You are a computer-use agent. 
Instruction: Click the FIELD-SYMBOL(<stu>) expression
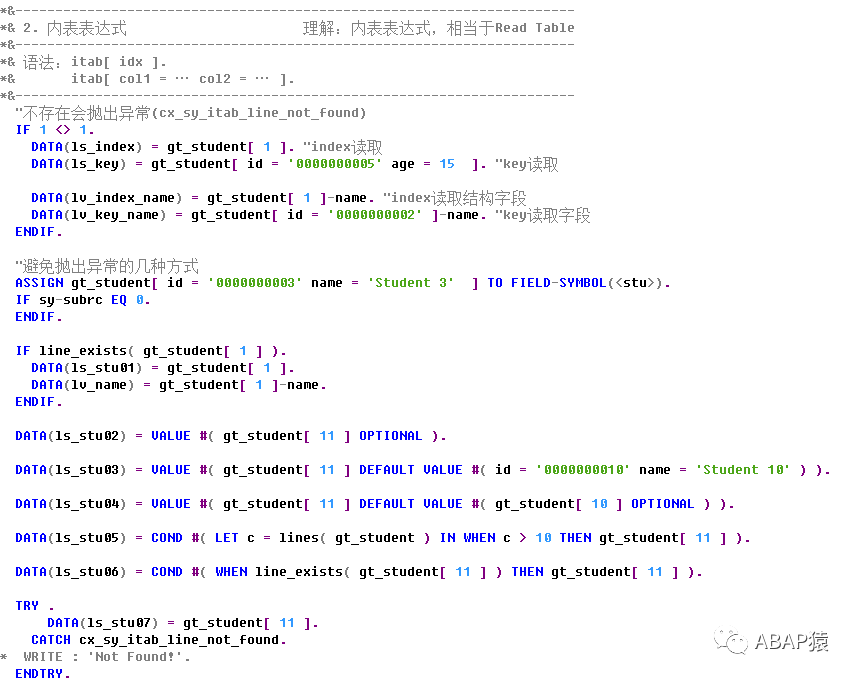click(586, 283)
